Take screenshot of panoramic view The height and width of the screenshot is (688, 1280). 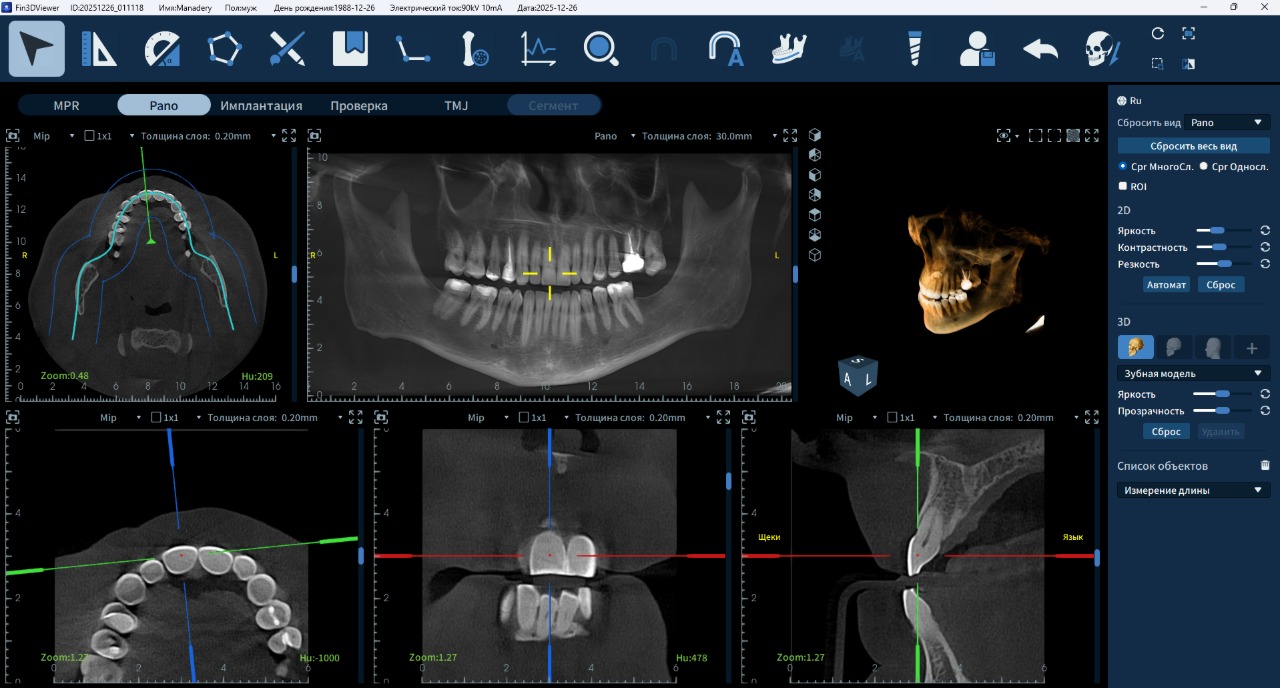click(x=314, y=136)
